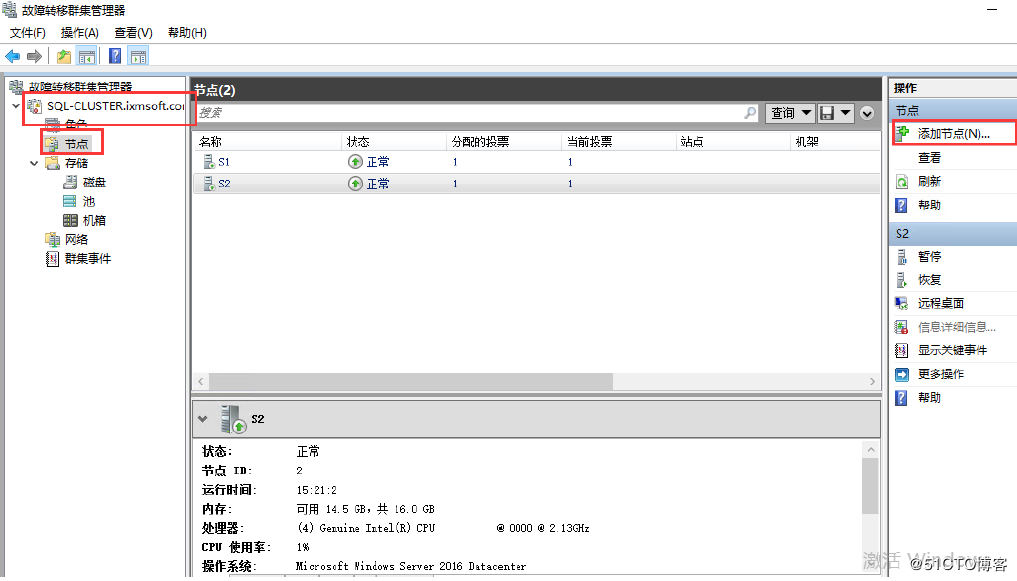Select the 节点 item in the tree

pyautogui.click(x=76, y=144)
